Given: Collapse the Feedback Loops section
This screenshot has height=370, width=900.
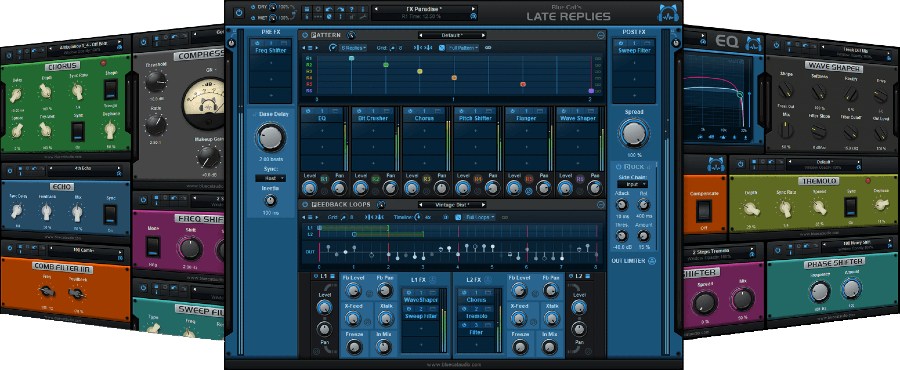Looking at the screenshot, I should 600,205.
